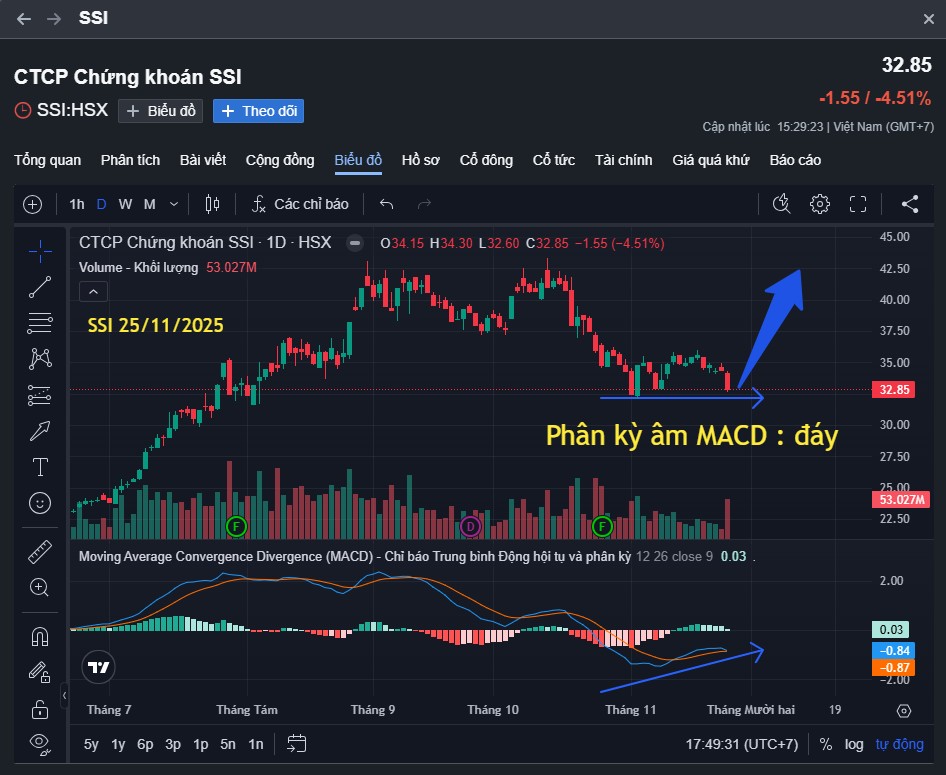
Task: Go forward with the right arrow
Action: [54, 19]
